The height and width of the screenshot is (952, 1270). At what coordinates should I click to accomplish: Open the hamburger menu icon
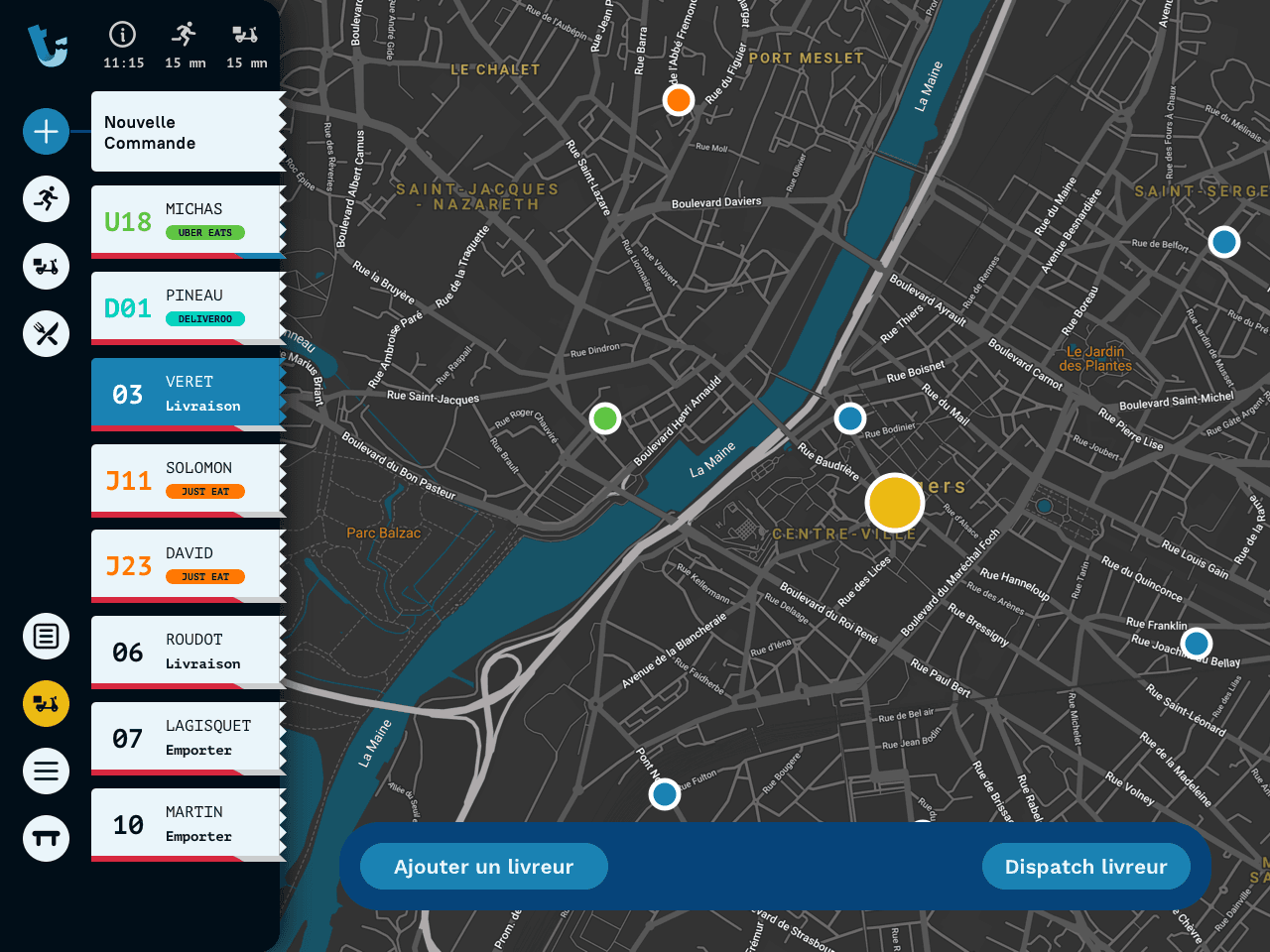pos(47,771)
